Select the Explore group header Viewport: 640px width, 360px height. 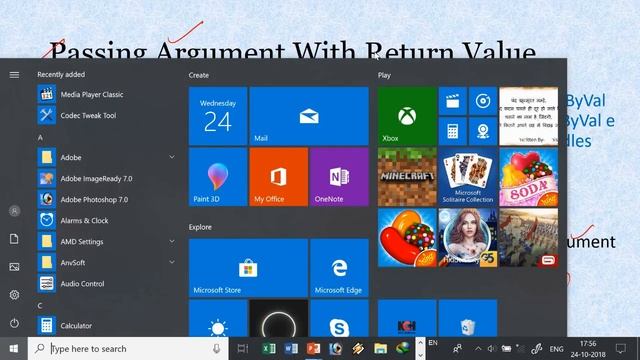[x=200, y=227]
